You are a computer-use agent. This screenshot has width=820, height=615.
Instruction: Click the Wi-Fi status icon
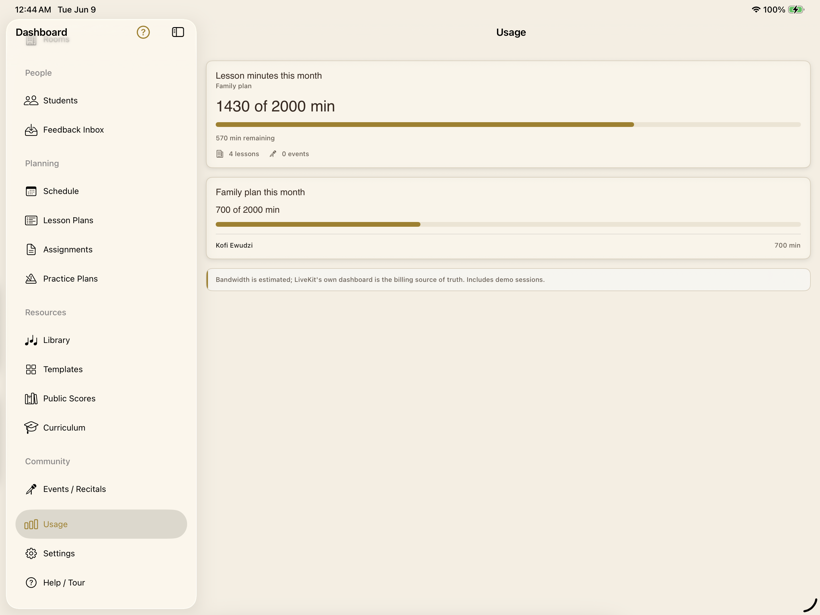[756, 9]
